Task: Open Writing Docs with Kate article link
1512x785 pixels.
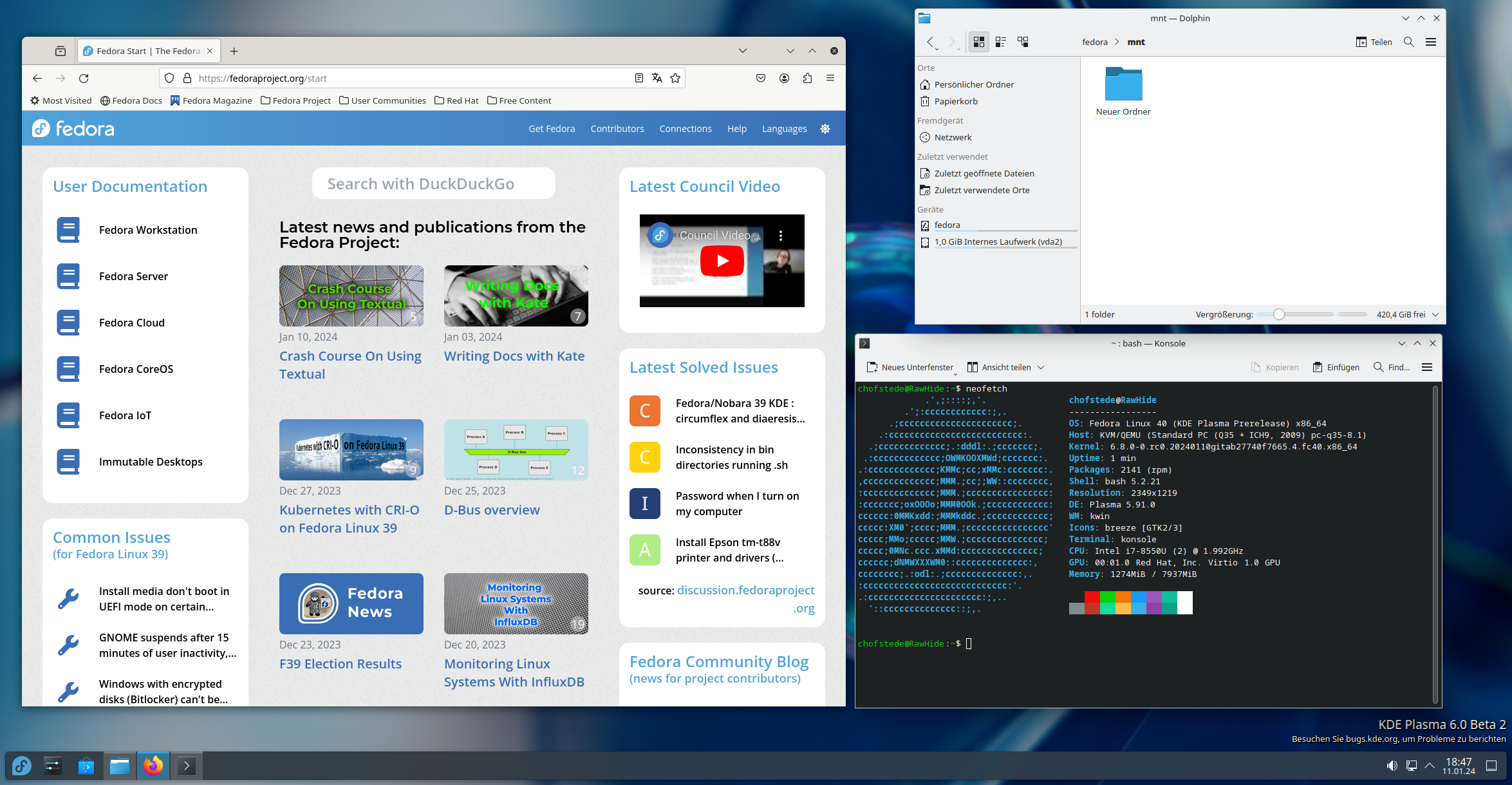Action: click(514, 356)
